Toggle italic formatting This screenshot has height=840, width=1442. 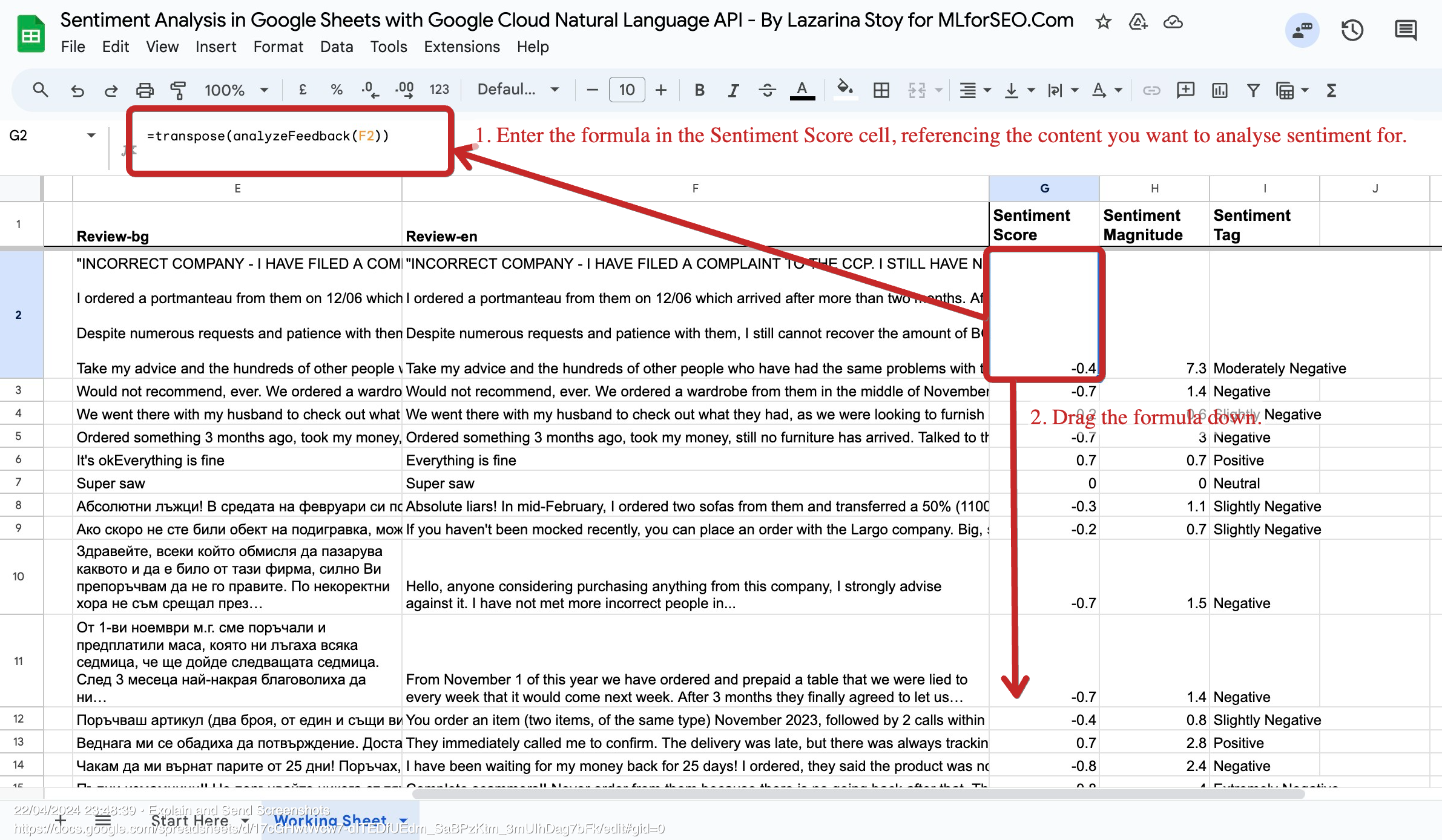pos(733,90)
